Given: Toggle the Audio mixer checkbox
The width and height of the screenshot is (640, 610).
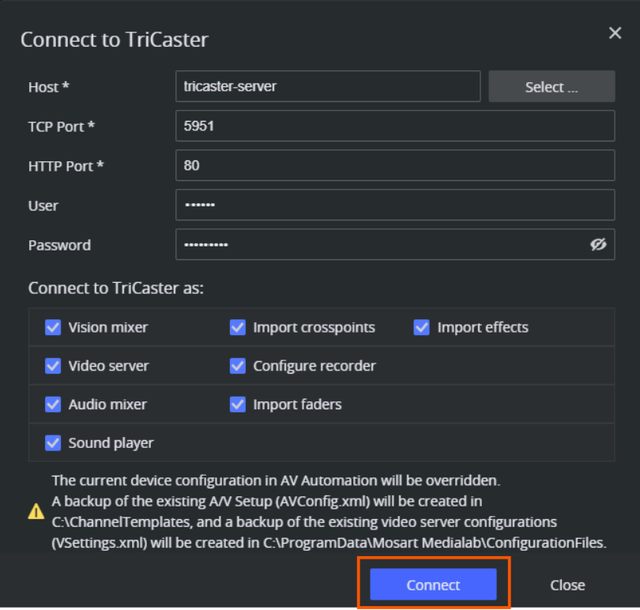Looking at the screenshot, I should click(x=53, y=405).
